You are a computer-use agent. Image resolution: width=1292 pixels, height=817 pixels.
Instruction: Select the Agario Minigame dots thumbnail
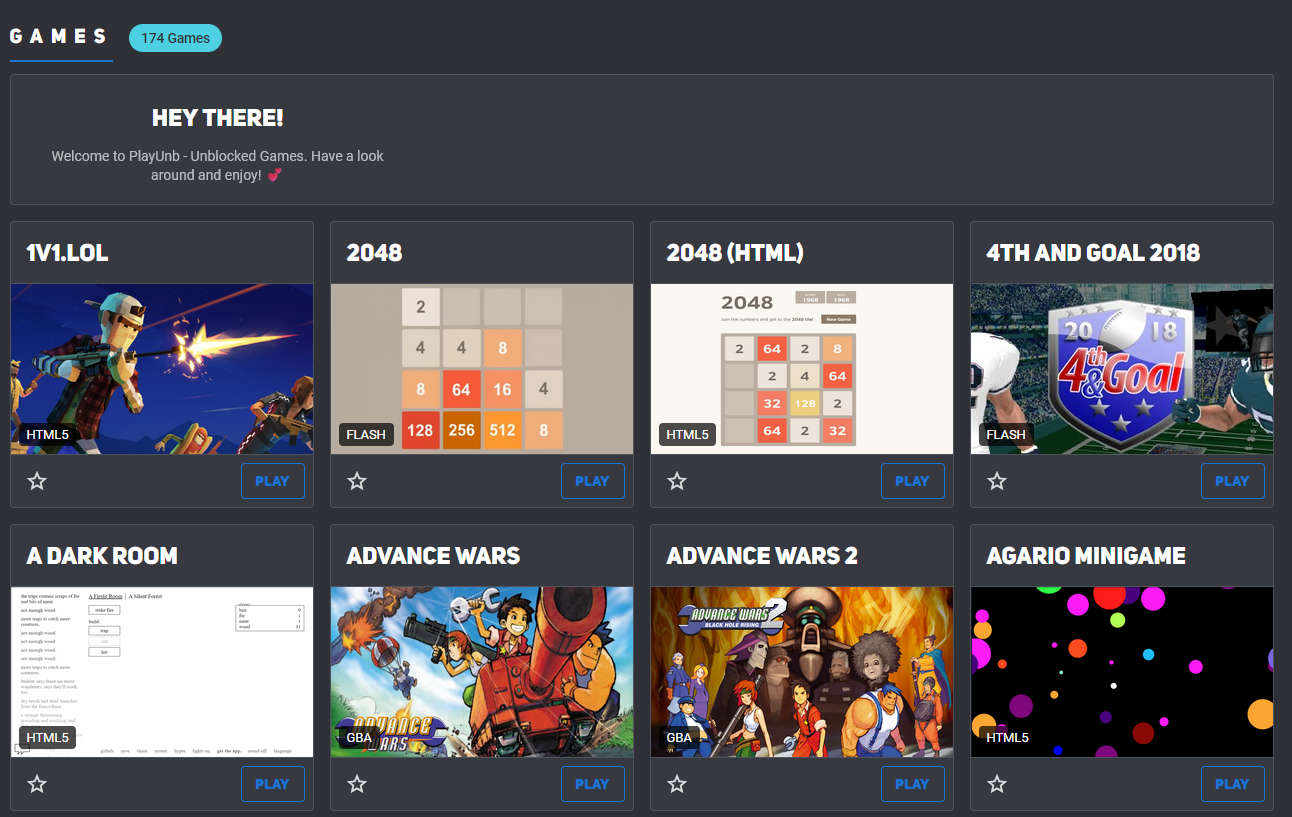(1122, 672)
